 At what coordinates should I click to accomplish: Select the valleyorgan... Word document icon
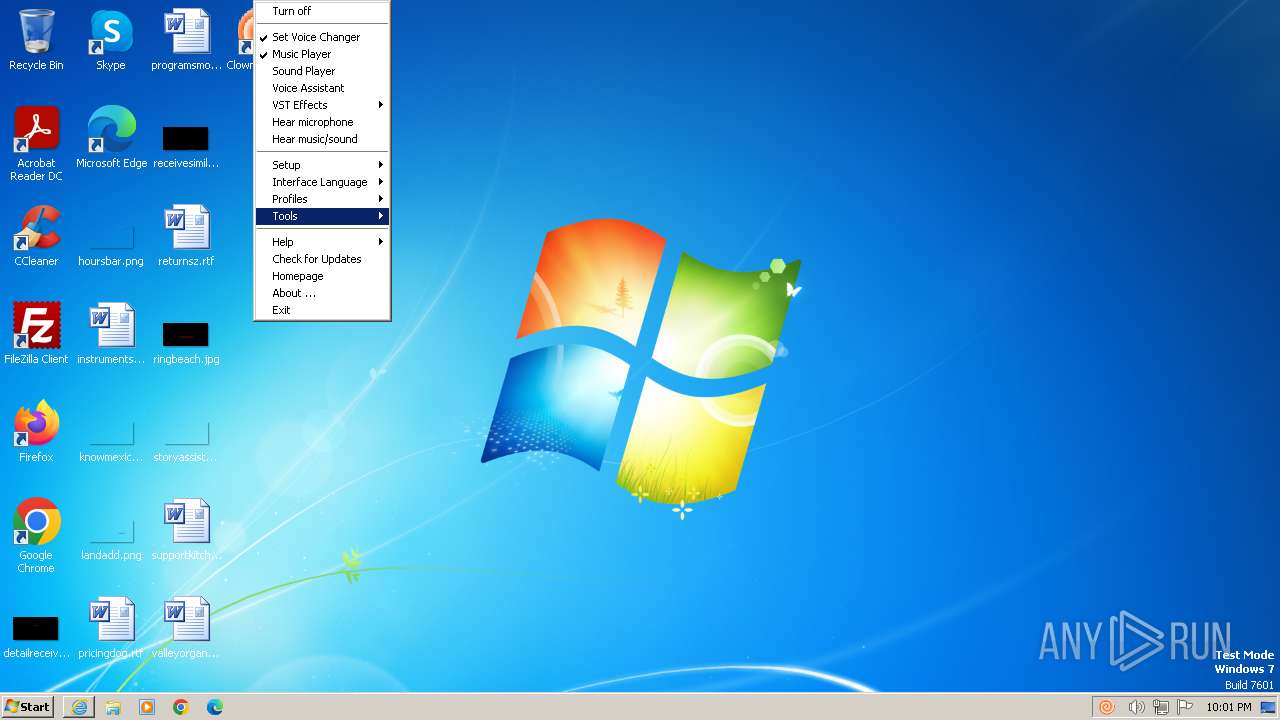pyautogui.click(x=186, y=628)
